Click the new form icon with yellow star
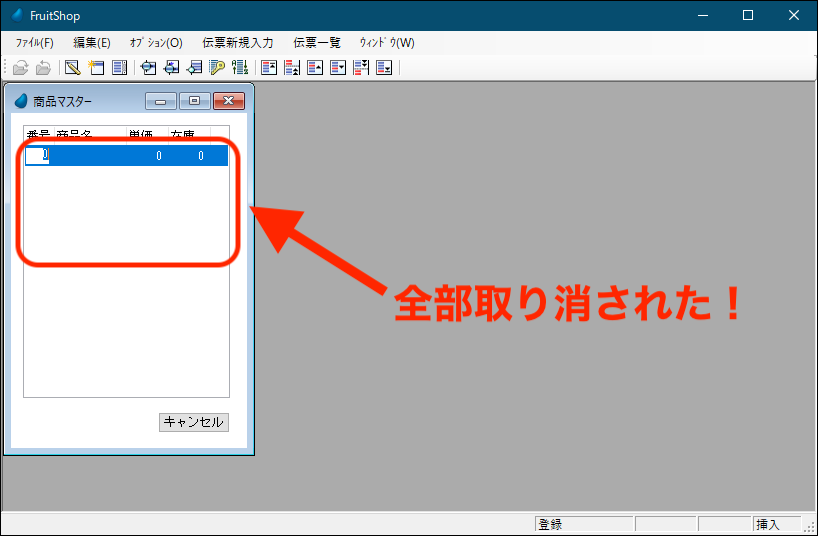The image size is (818, 536). [96, 68]
